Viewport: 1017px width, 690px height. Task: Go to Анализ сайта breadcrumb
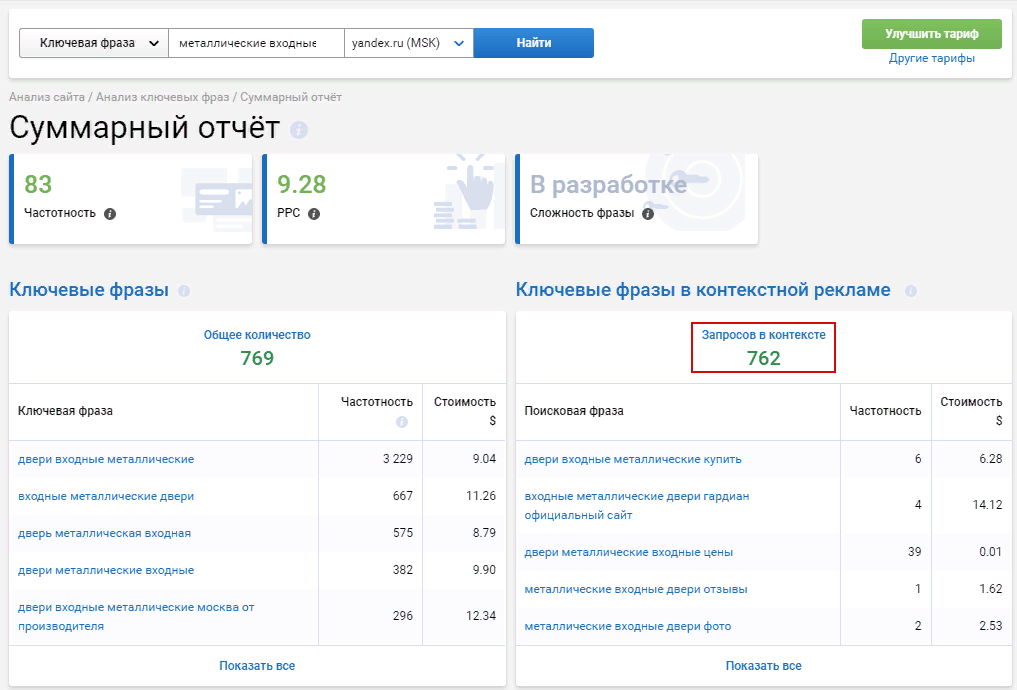pos(47,97)
